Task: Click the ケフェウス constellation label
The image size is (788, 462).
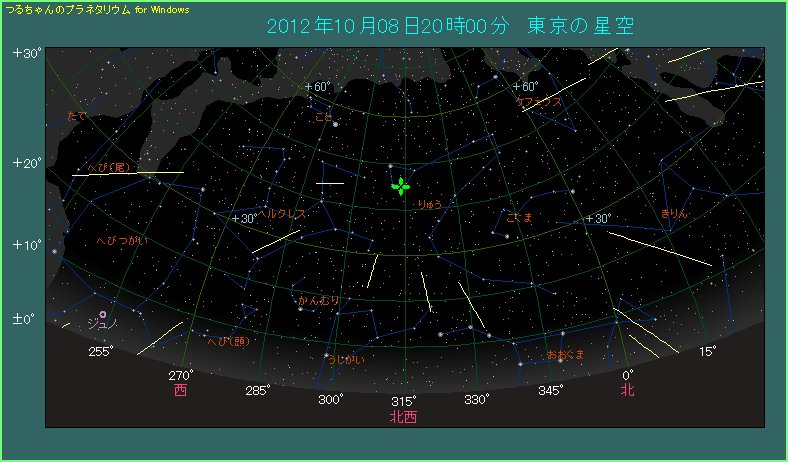Action: (x=539, y=102)
